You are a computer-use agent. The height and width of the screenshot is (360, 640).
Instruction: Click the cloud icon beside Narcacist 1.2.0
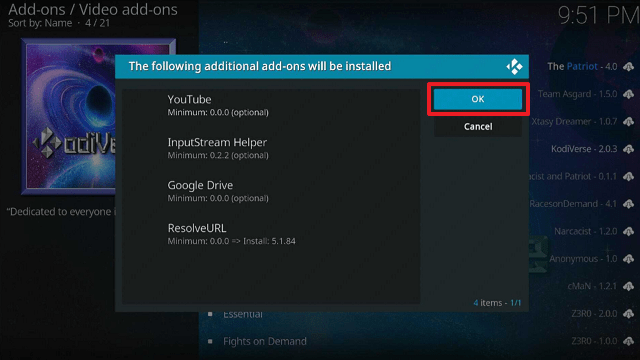pos(629,231)
